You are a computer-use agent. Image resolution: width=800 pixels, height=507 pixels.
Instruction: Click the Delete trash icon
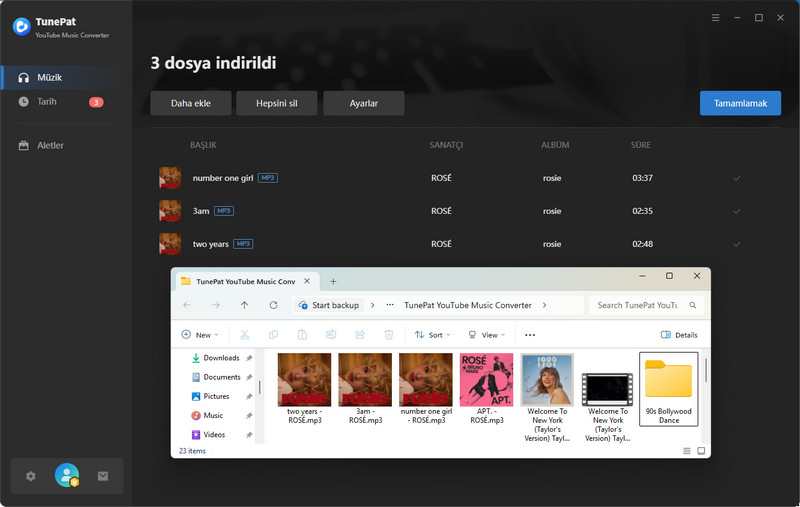[x=389, y=335]
